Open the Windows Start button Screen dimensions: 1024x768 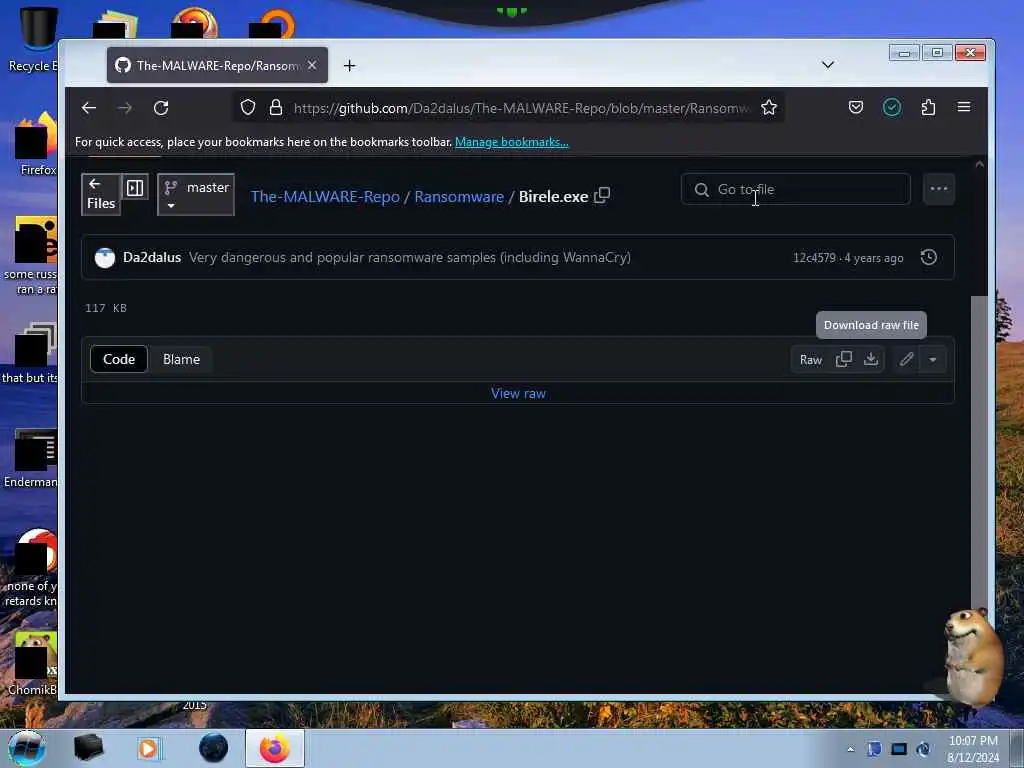coord(27,748)
